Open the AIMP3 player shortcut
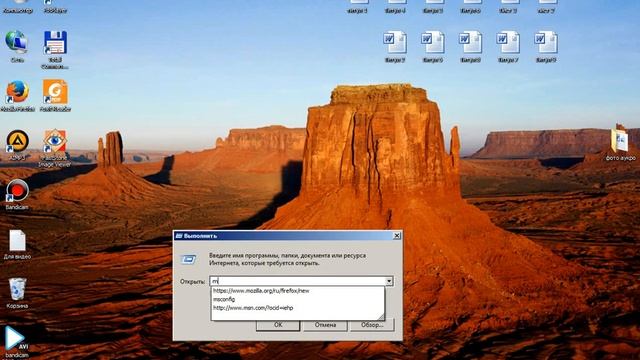 pos(17,141)
